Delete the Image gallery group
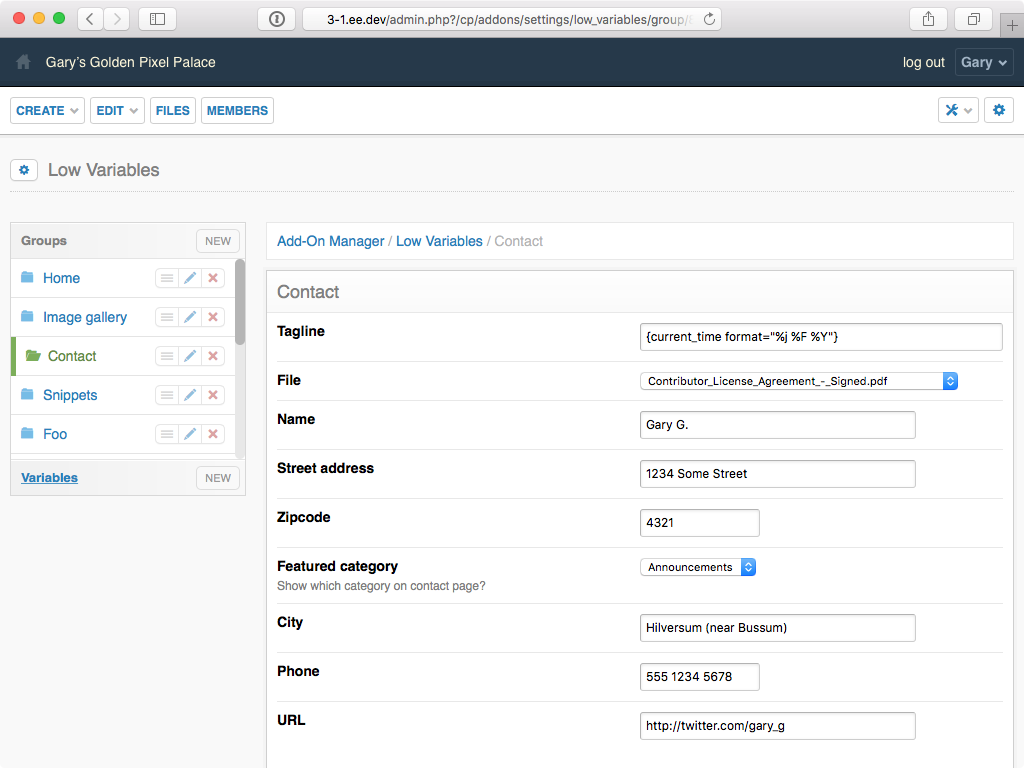The width and height of the screenshot is (1024, 768). point(213,317)
